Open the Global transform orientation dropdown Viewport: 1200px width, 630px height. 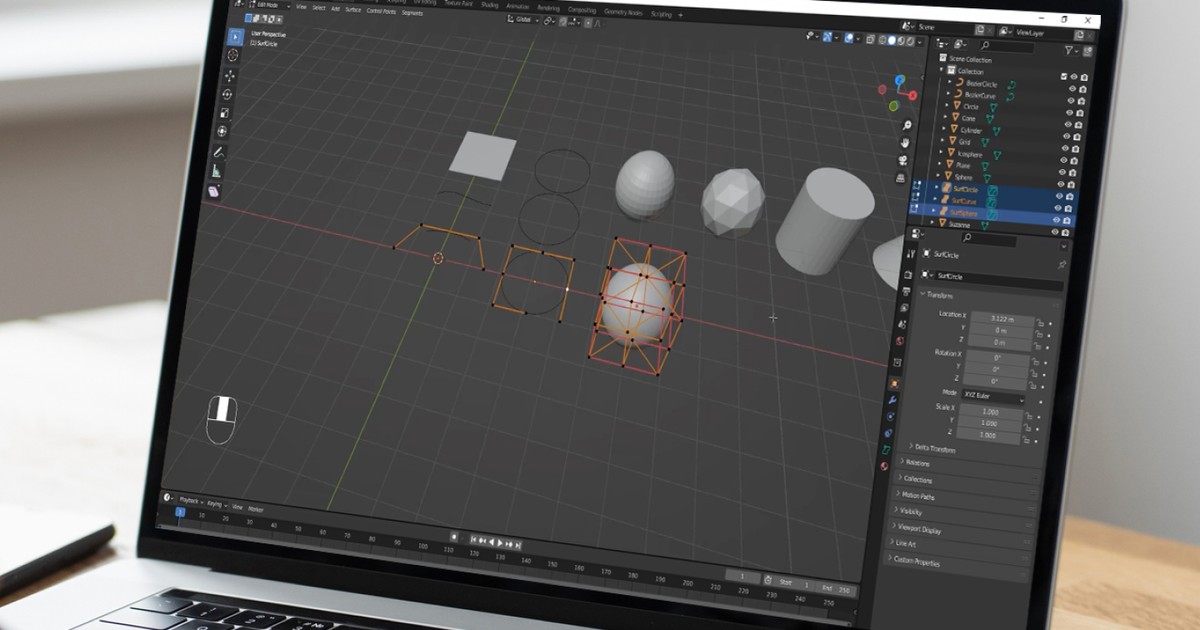click(522, 20)
